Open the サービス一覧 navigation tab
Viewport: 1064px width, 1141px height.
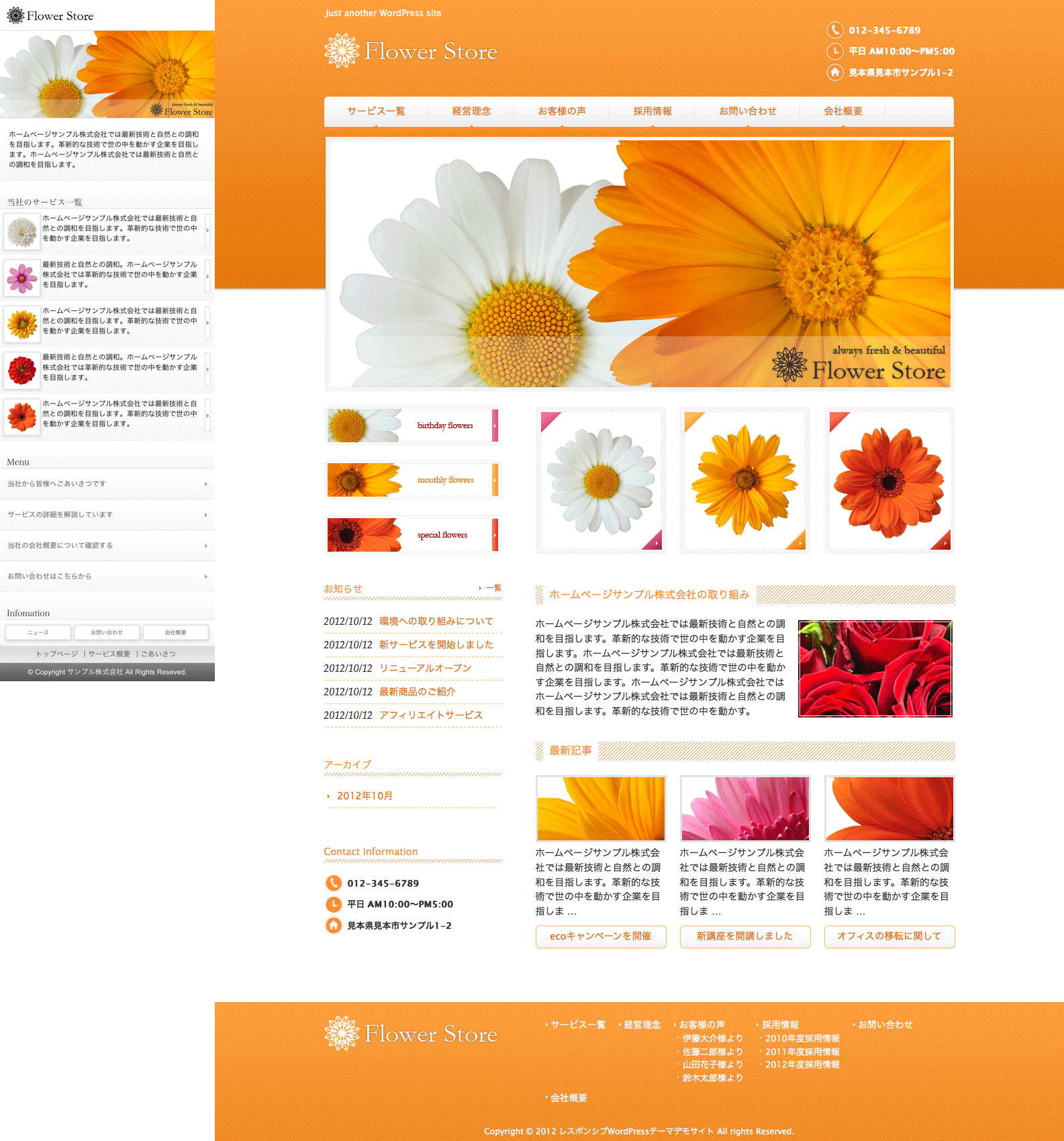pyautogui.click(x=376, y=111)
